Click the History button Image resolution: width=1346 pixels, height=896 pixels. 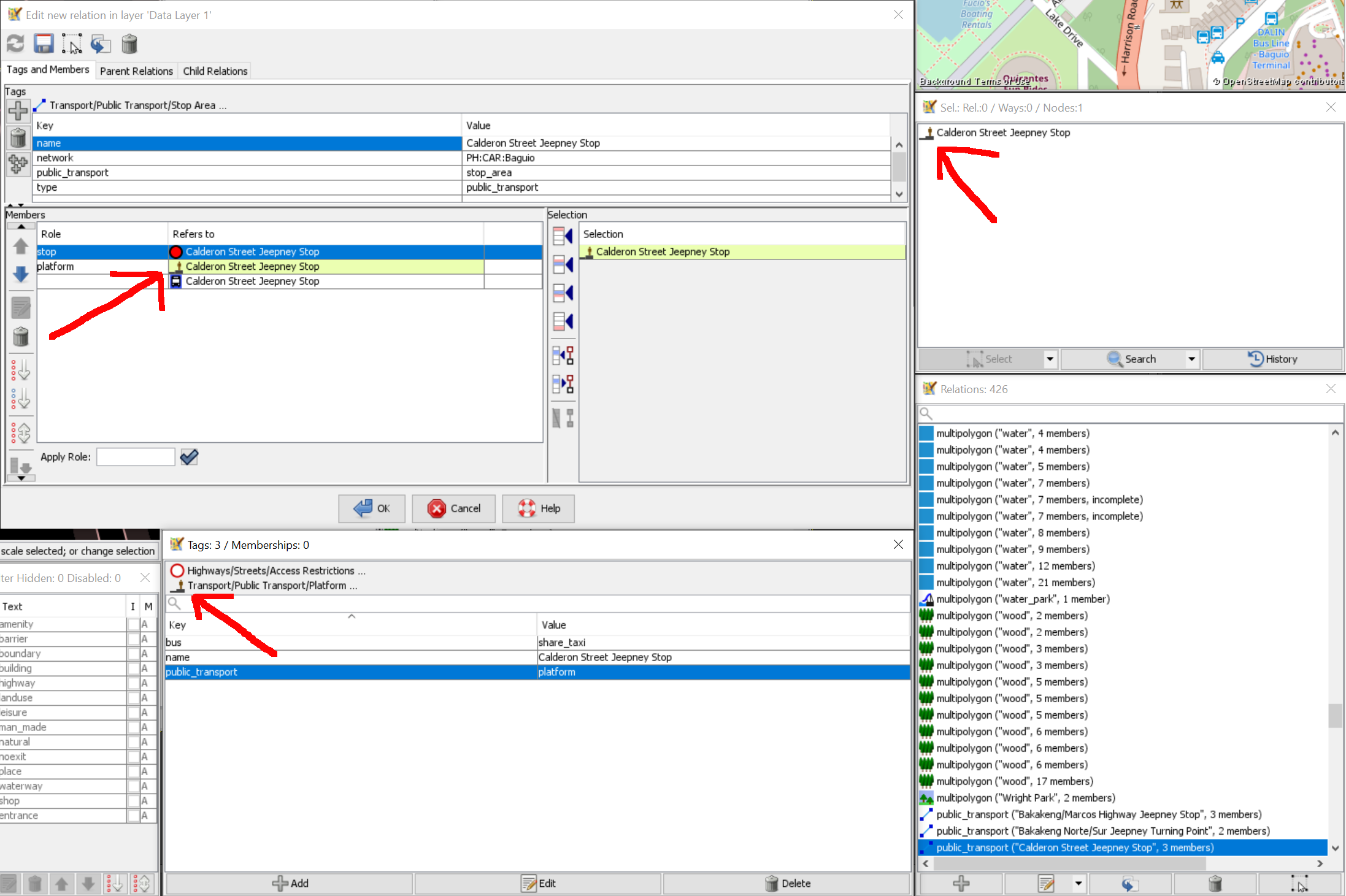click(1272, 359)
